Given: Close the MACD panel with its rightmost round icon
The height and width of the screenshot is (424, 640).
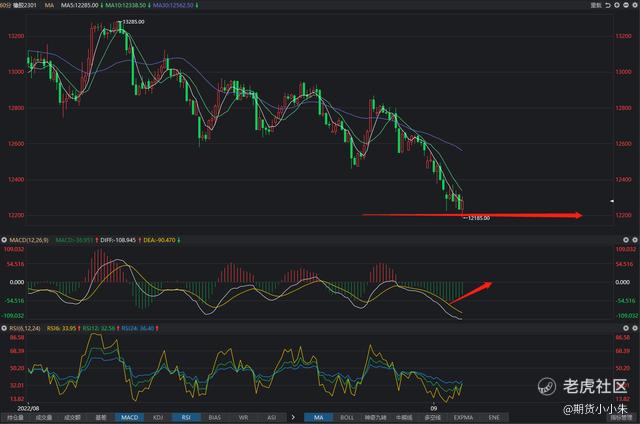Looking at the screenshot, I should click(635, 240).
